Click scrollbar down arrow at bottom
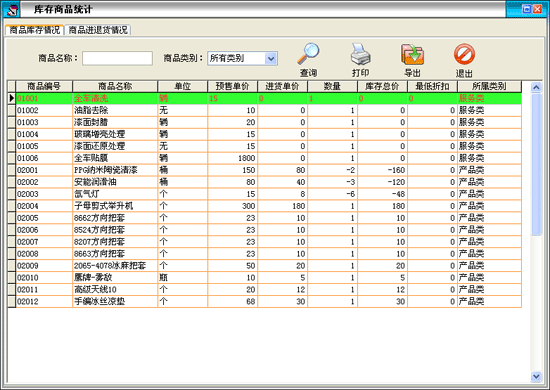This screenshot has height=390, width=550. pos(536,377)
